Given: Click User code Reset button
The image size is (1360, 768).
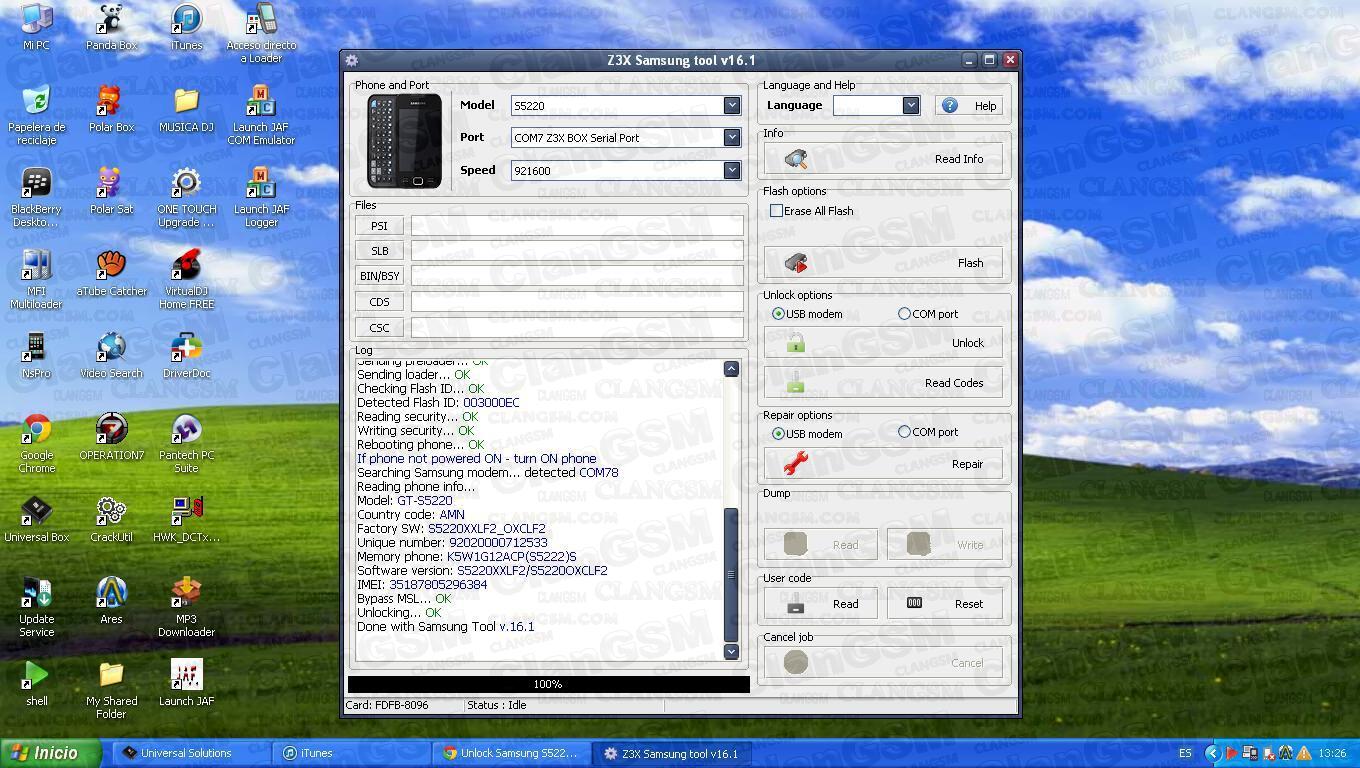Looking at the screenshot, I should [945, 604].
